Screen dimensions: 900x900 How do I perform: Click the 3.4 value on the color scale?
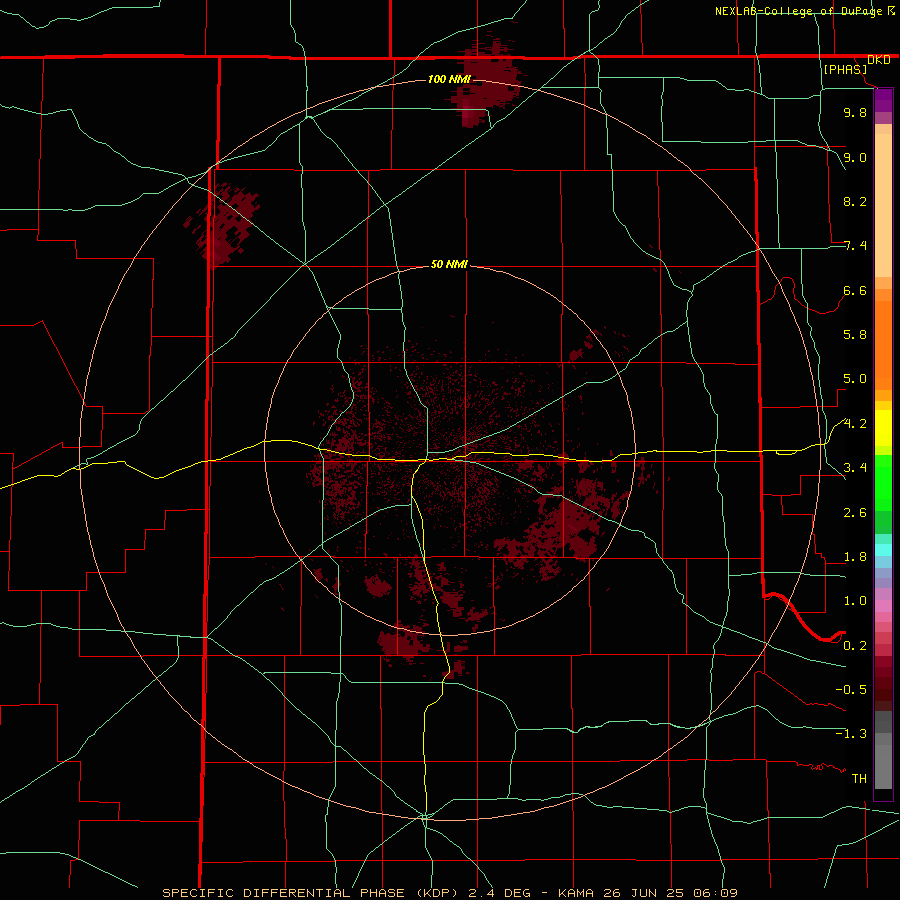click(855, 467)
